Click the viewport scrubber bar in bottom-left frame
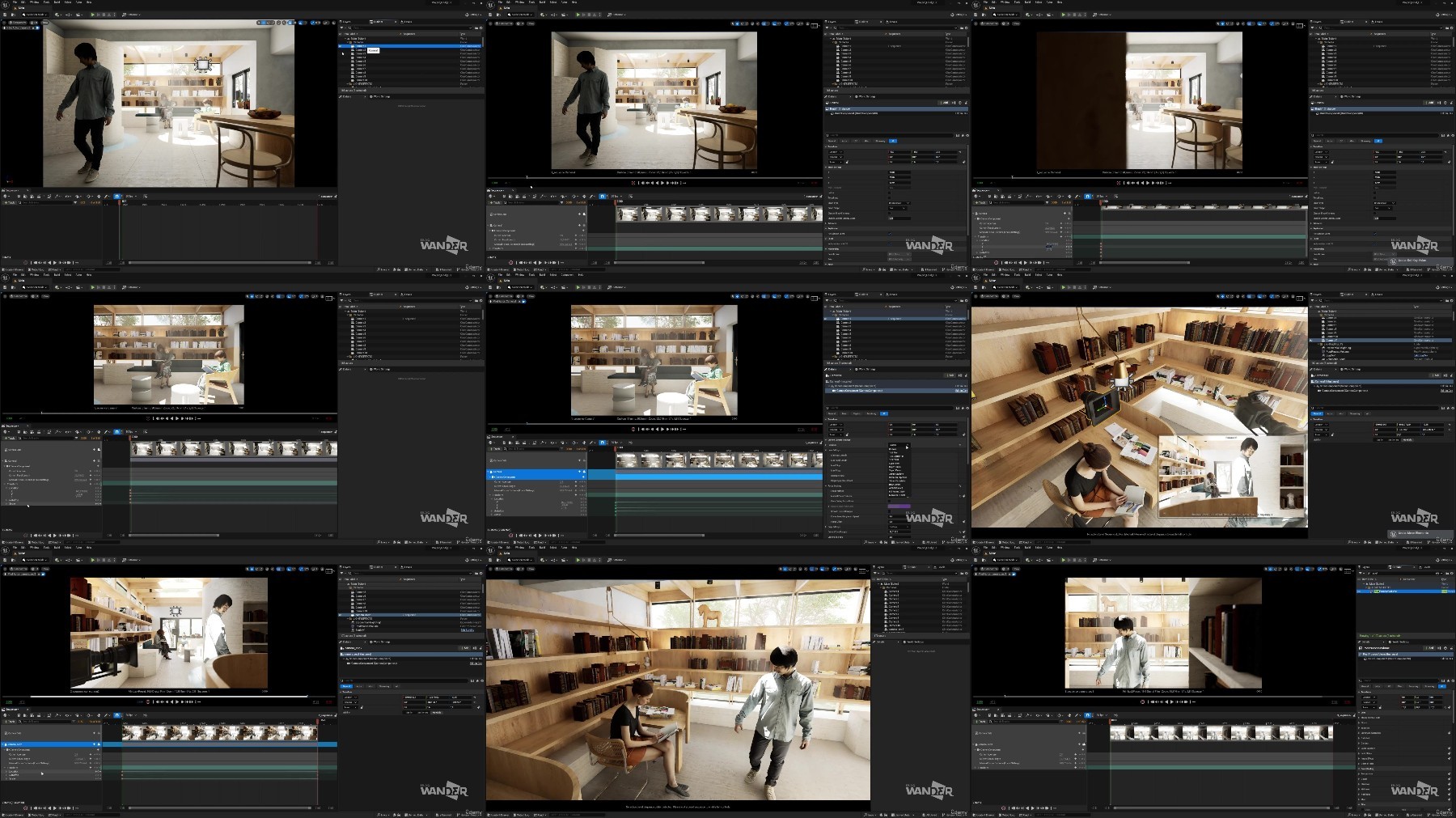1456x818 pixels. pos(168,696)
